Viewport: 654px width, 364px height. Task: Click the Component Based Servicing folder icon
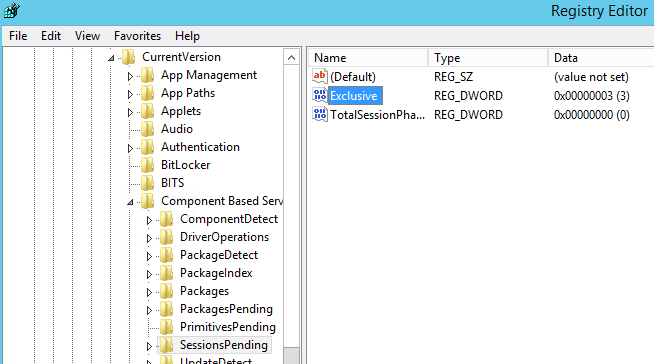pyautogui.click(x=147, y=201)
